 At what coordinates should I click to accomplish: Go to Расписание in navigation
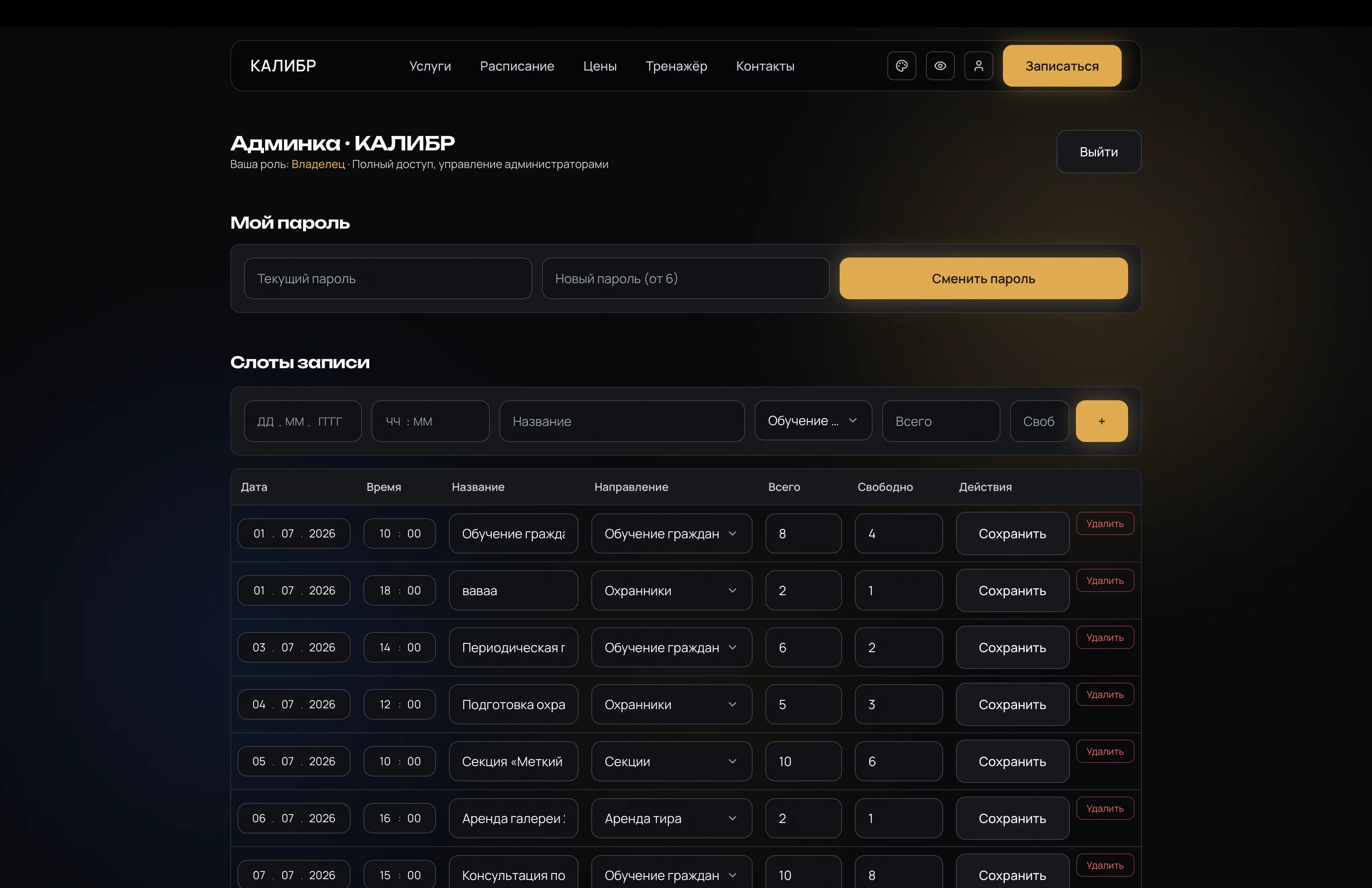coord(517,66)
